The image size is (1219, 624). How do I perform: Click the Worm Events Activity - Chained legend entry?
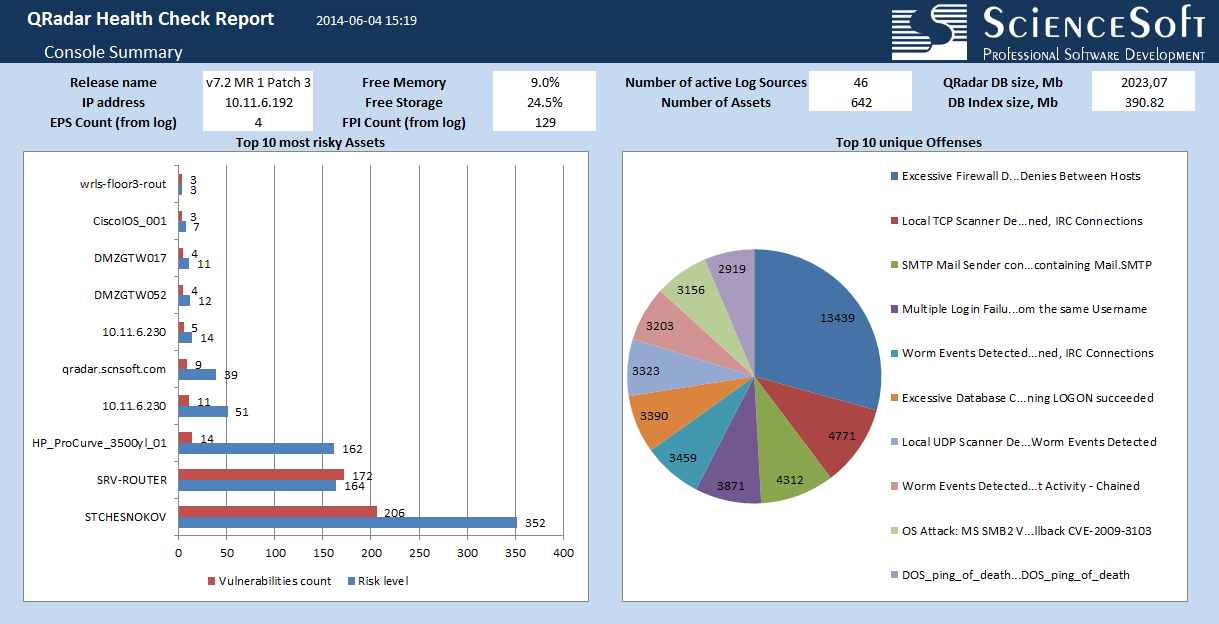pos(1015,486)
